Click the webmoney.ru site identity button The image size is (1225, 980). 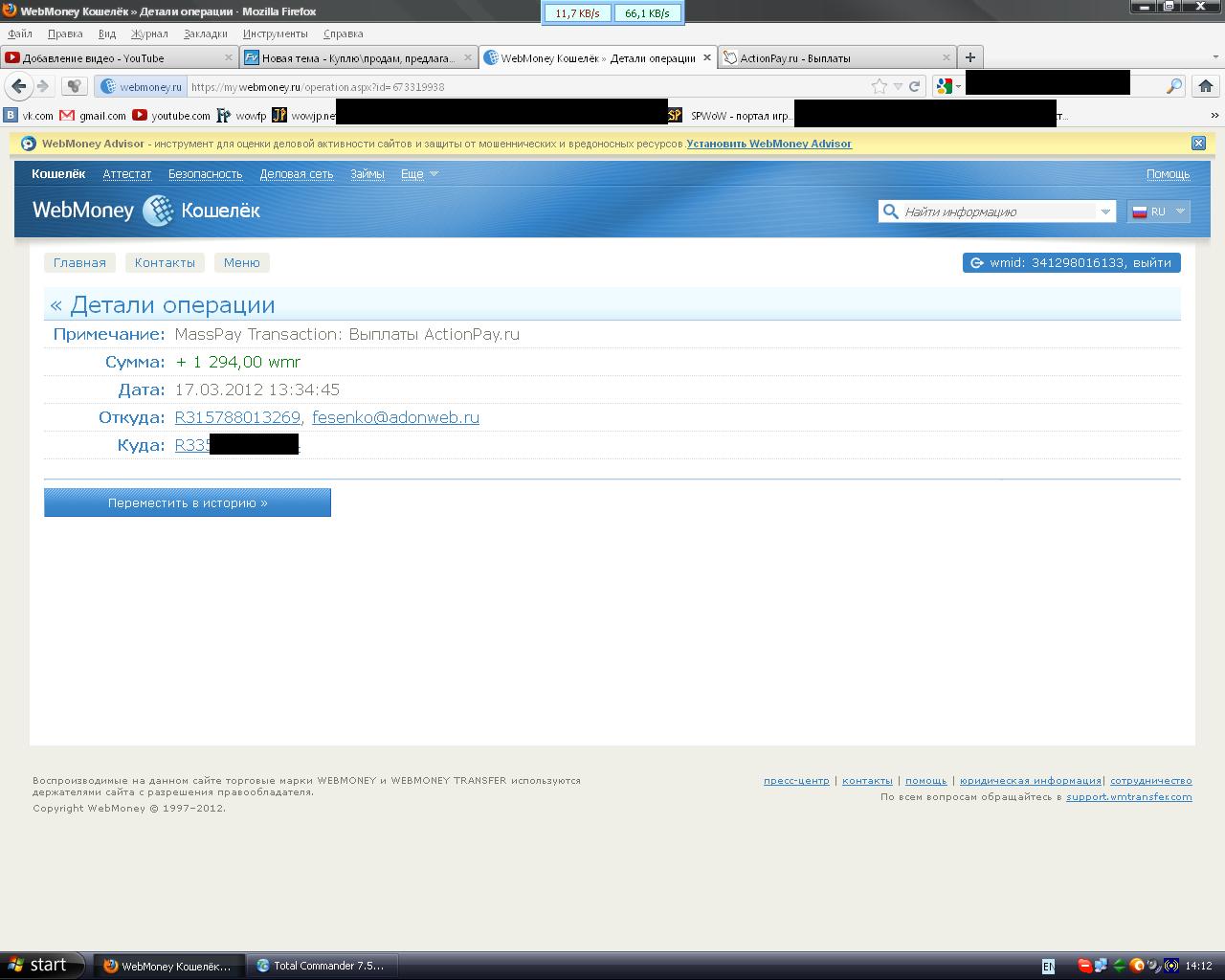pos(142,86)
